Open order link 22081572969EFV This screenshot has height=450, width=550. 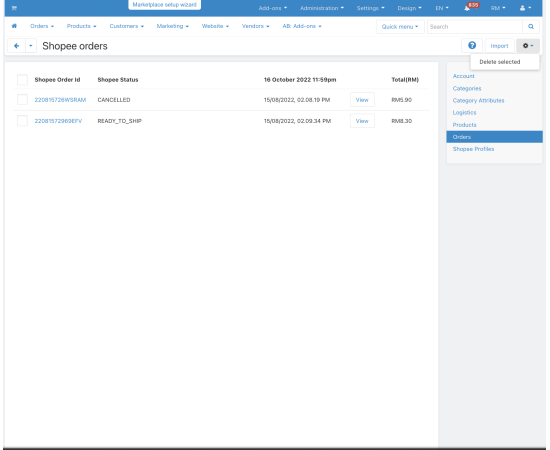[x=58, y=121]
